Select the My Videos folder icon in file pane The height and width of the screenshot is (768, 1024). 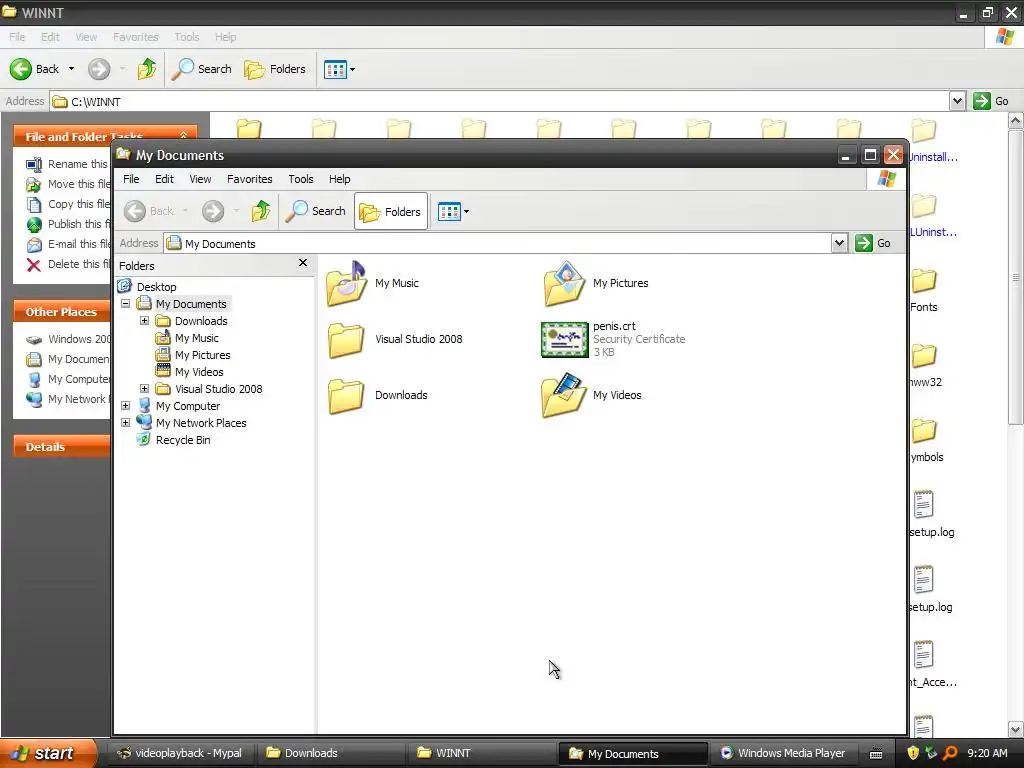(564, 395)
